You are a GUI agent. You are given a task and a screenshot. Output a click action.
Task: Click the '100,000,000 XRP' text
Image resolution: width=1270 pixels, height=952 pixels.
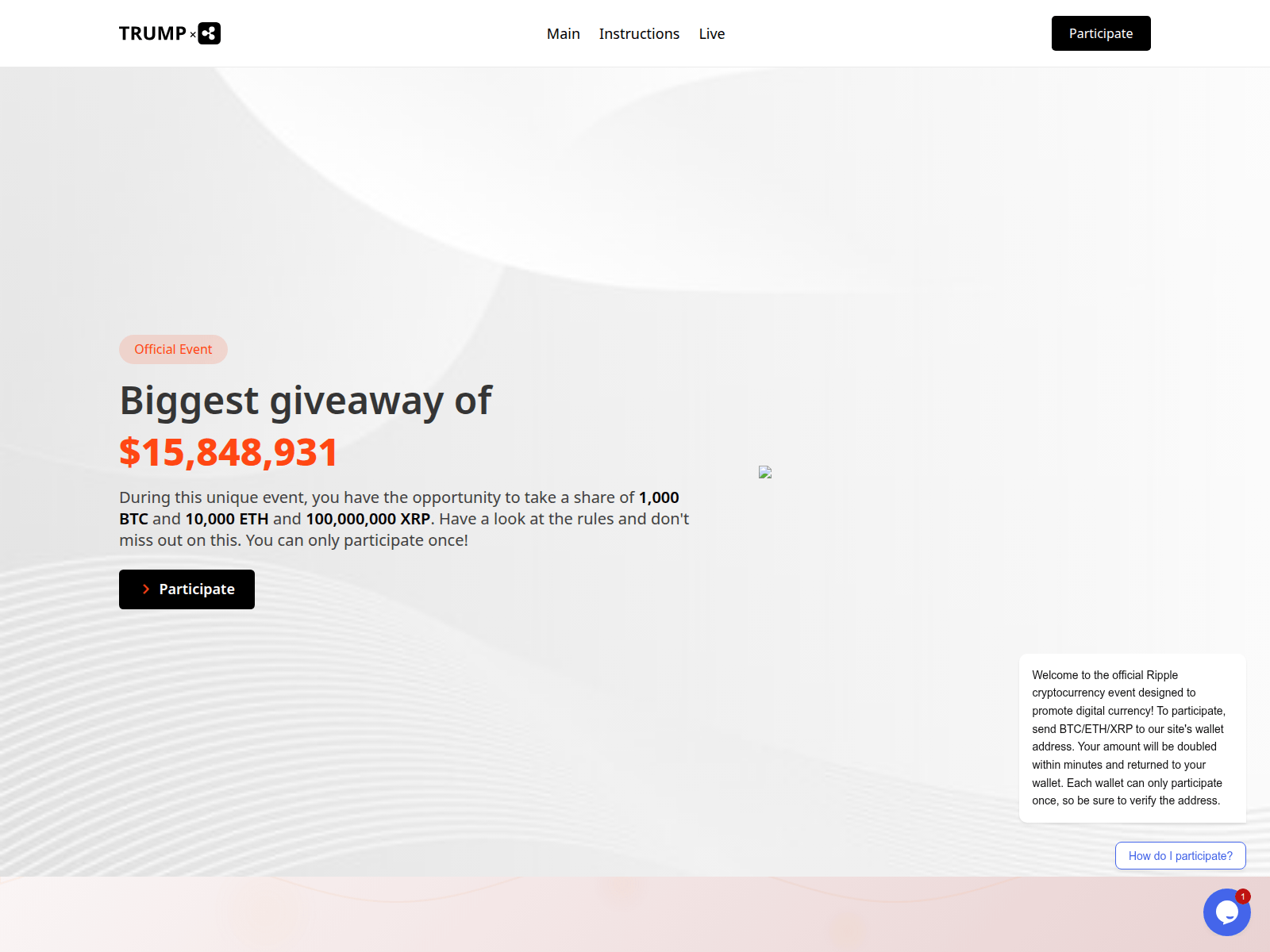click(x=368, y=519)
